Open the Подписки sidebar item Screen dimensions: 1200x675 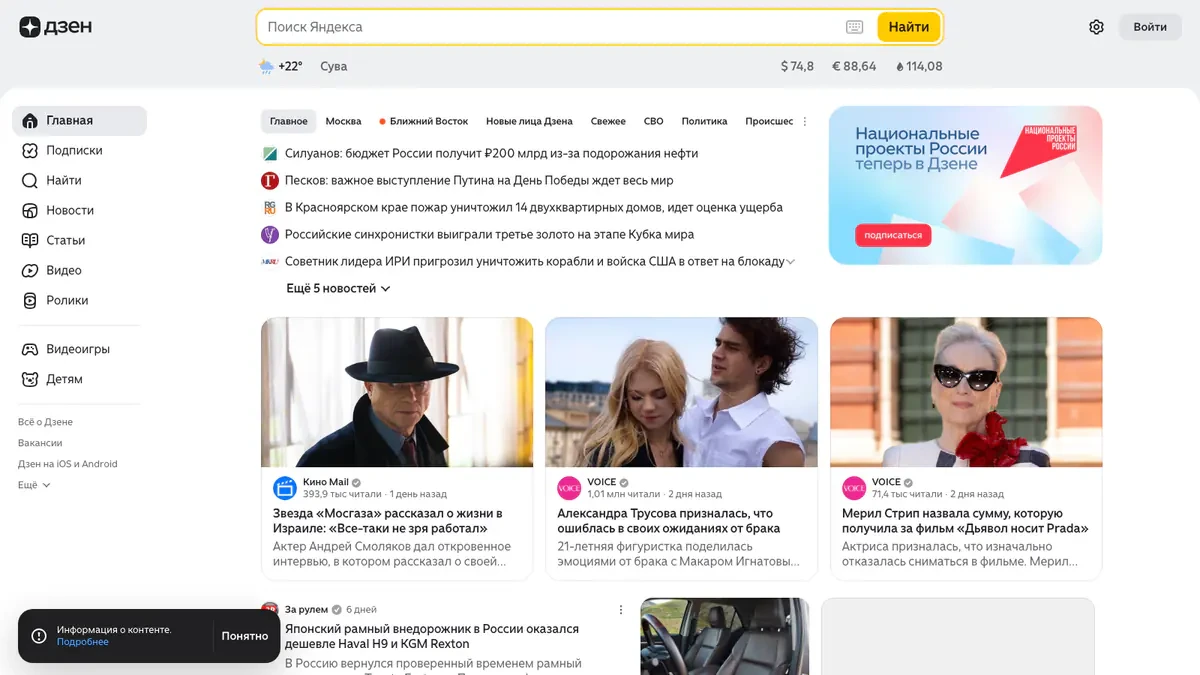pos(79,150)
